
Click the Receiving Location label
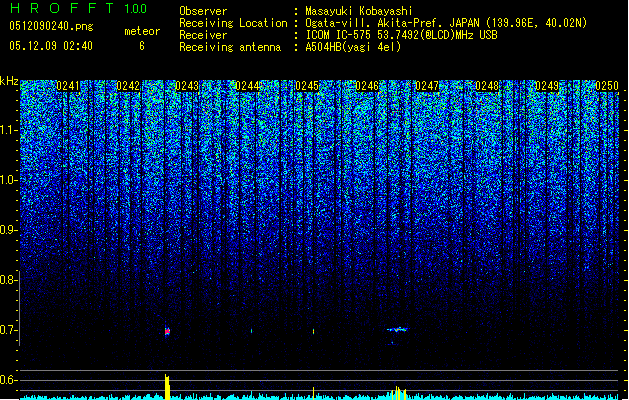233,23
